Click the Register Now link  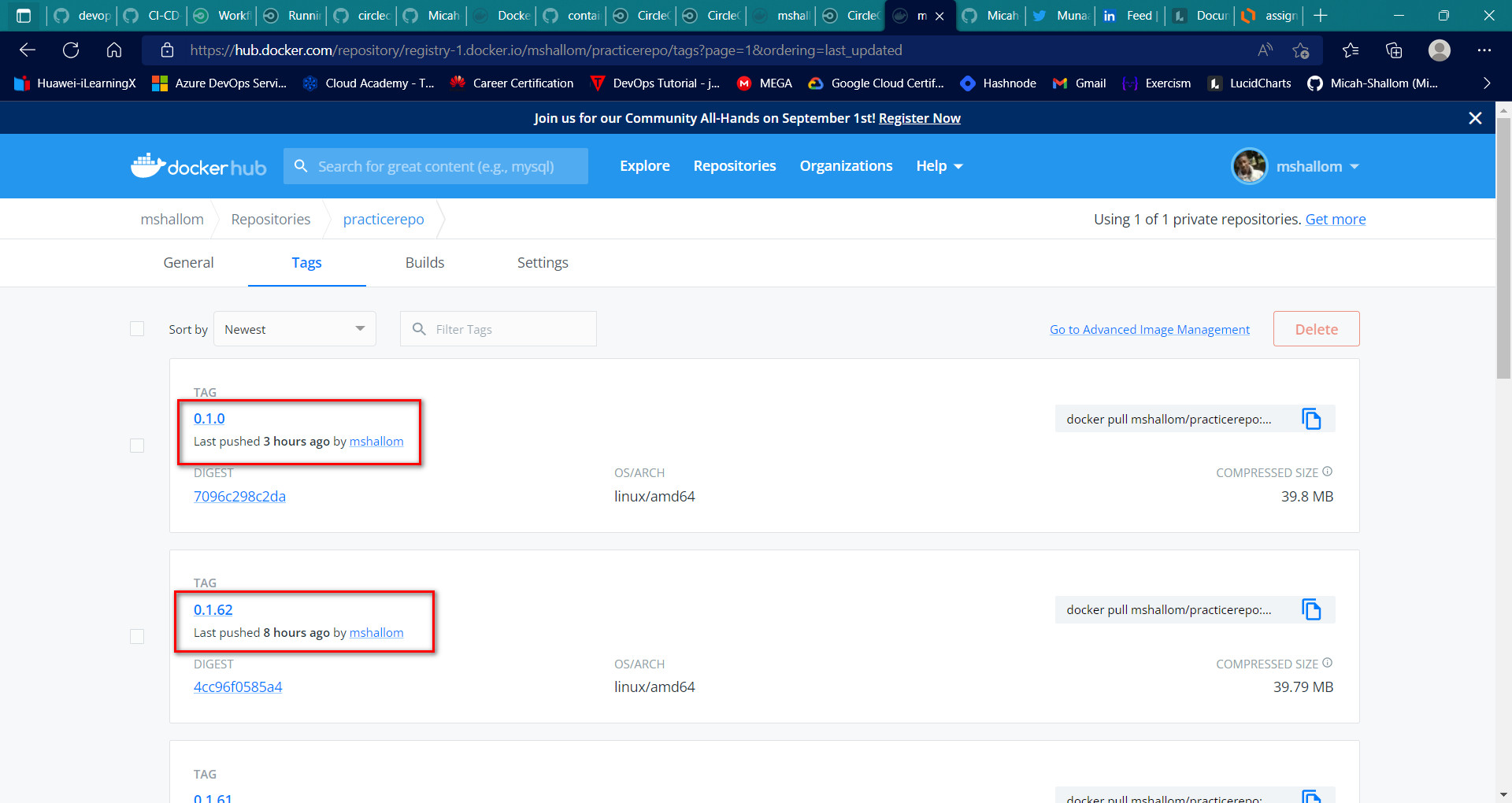pos(919,118)
